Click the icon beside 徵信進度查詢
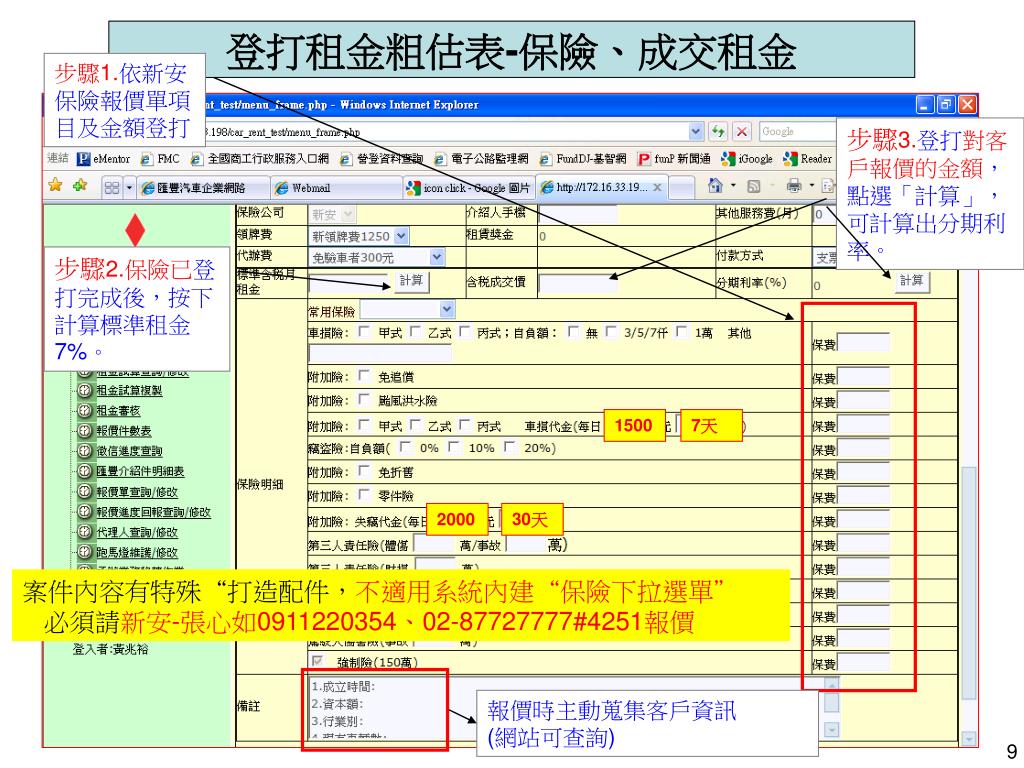This screenshot has width=1024, height=768. [x=84, y=451]
